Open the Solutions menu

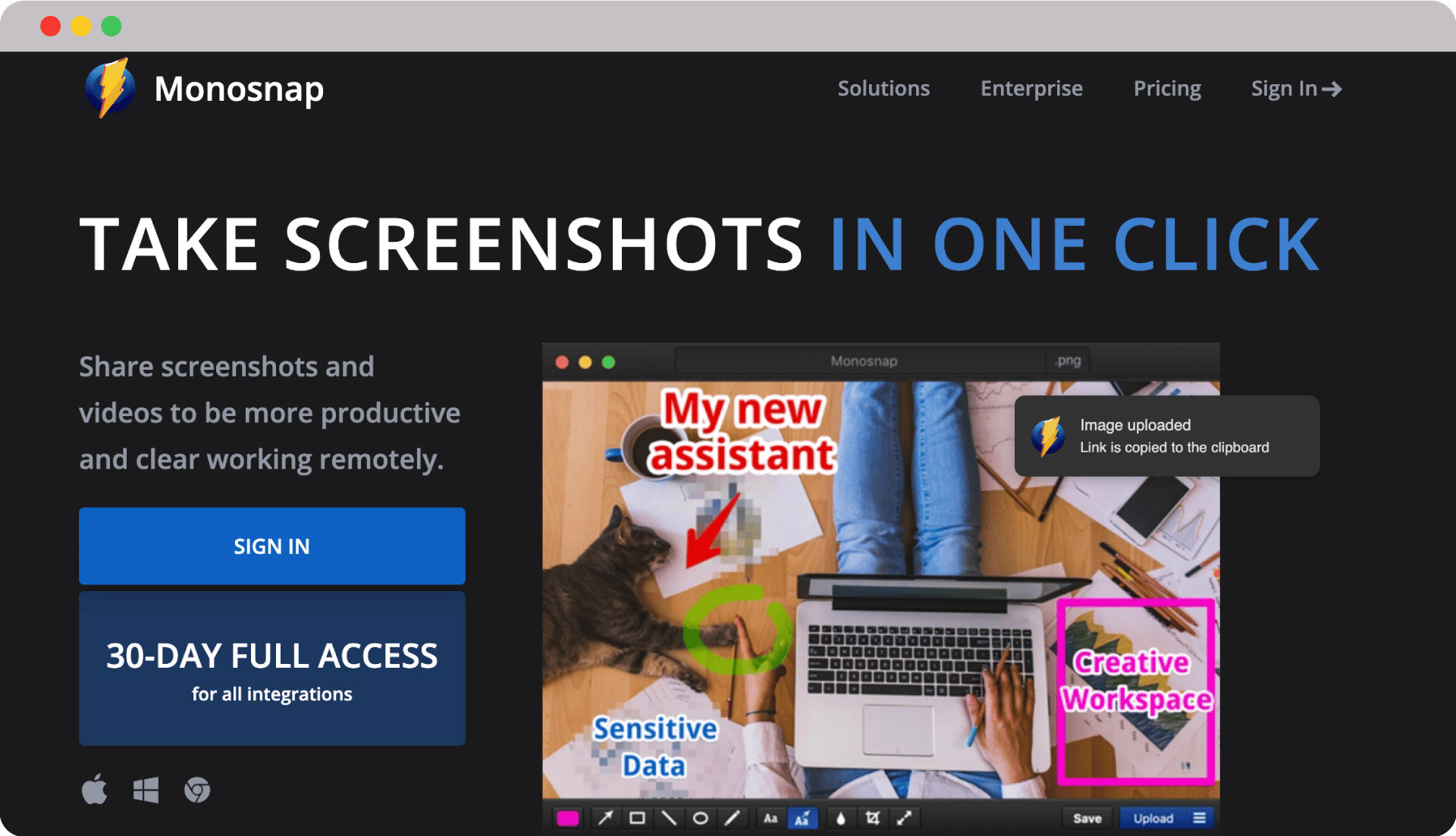[883, 89]
